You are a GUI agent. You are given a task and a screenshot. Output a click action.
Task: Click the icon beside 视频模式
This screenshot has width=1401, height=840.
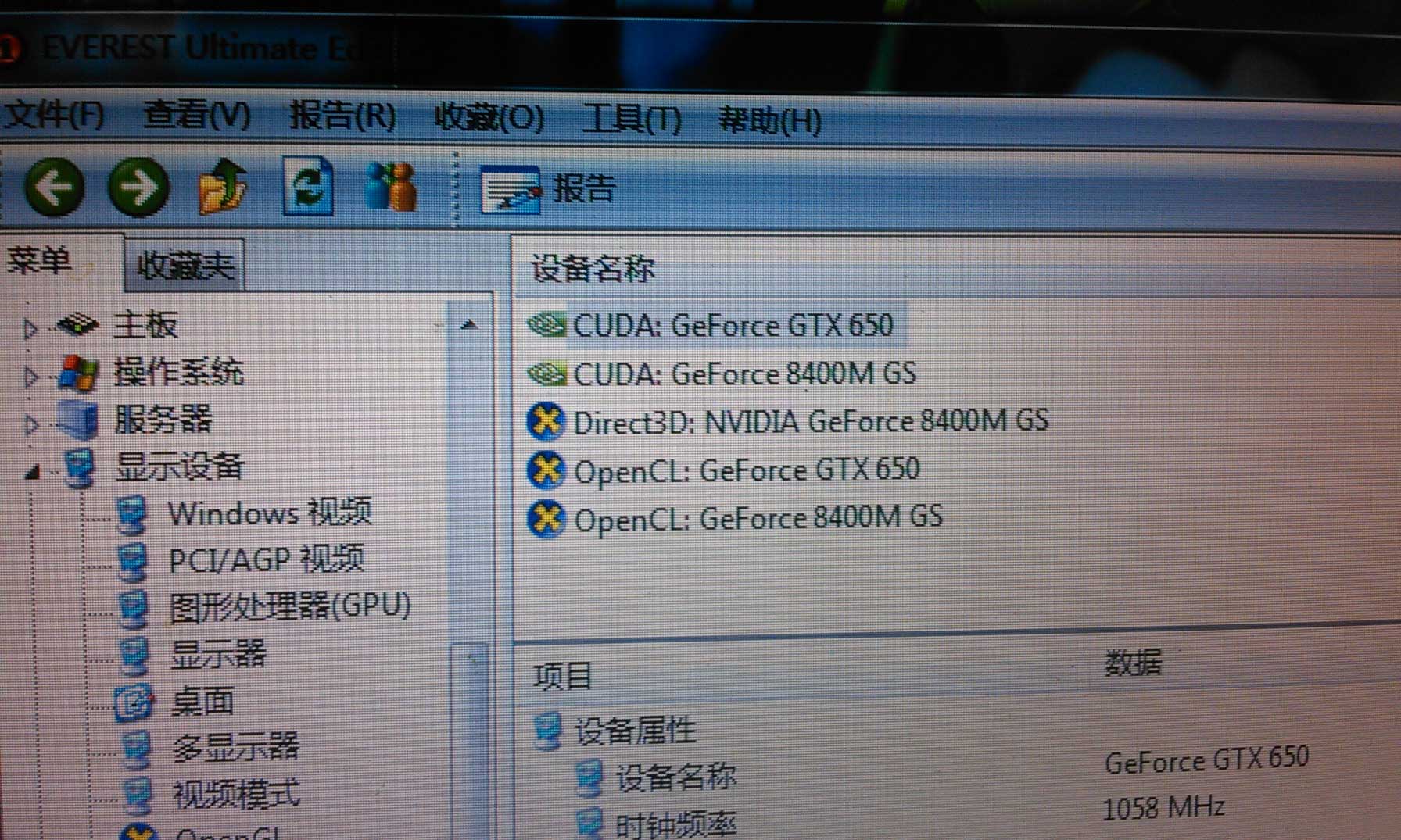[137, 795]
